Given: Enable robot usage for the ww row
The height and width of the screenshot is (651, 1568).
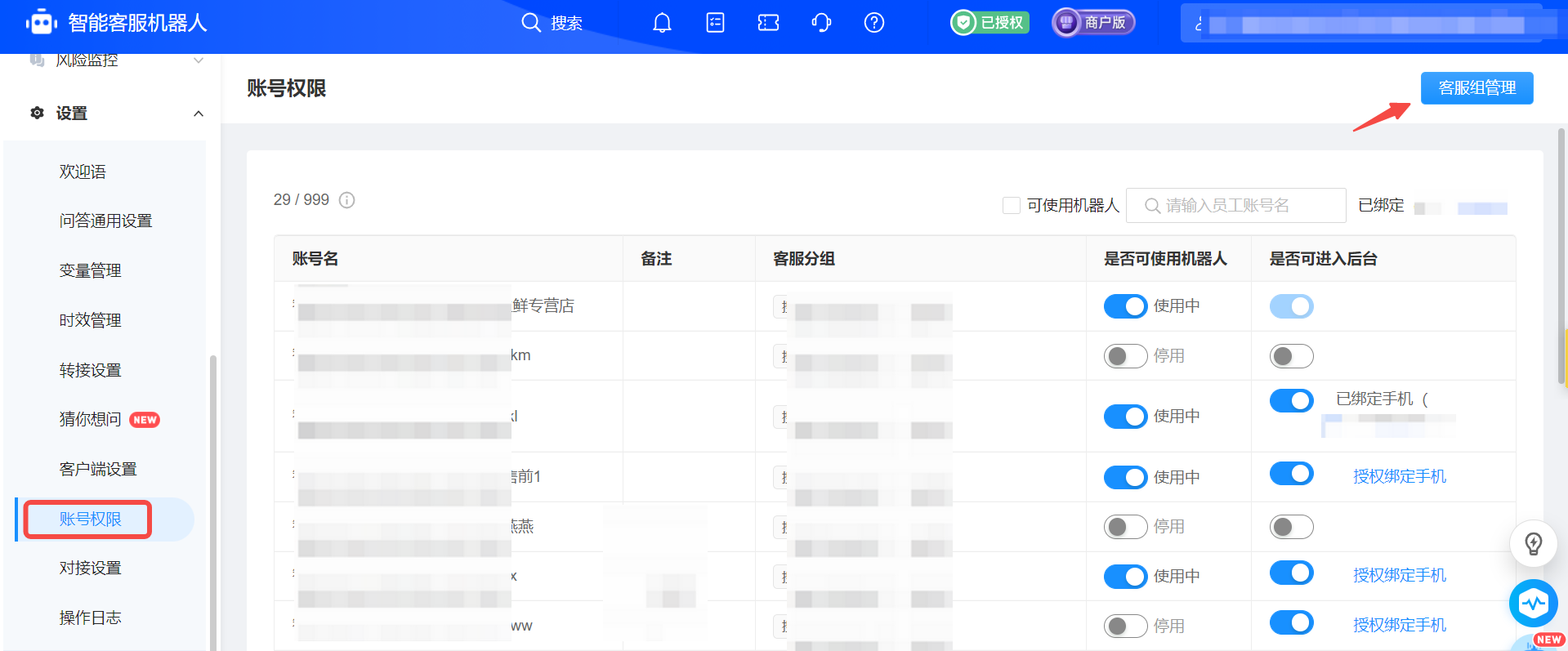Looking at the screenshot, I should pos(1125,626).
